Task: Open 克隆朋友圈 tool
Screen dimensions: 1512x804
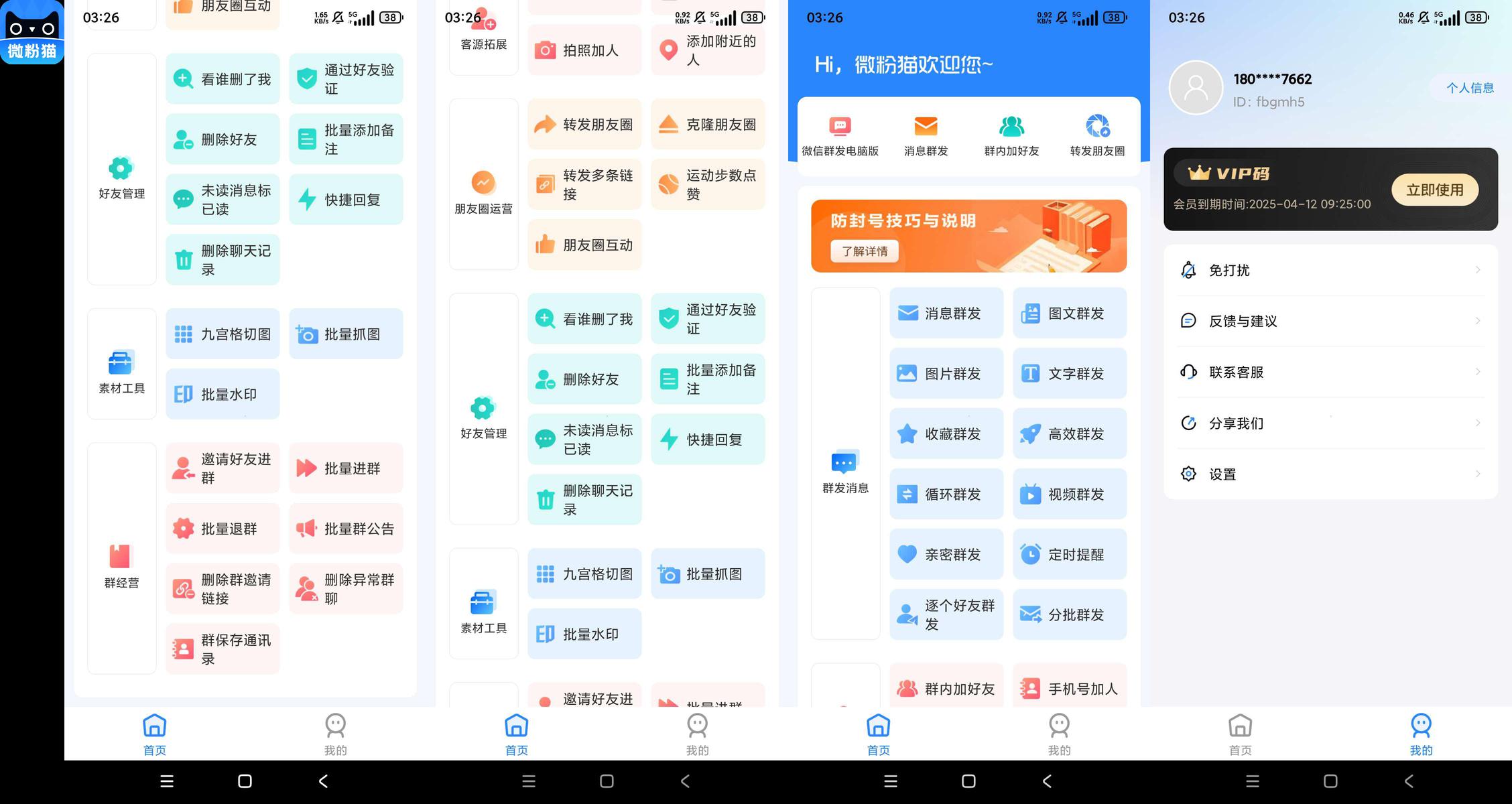Action: (708, 125)
